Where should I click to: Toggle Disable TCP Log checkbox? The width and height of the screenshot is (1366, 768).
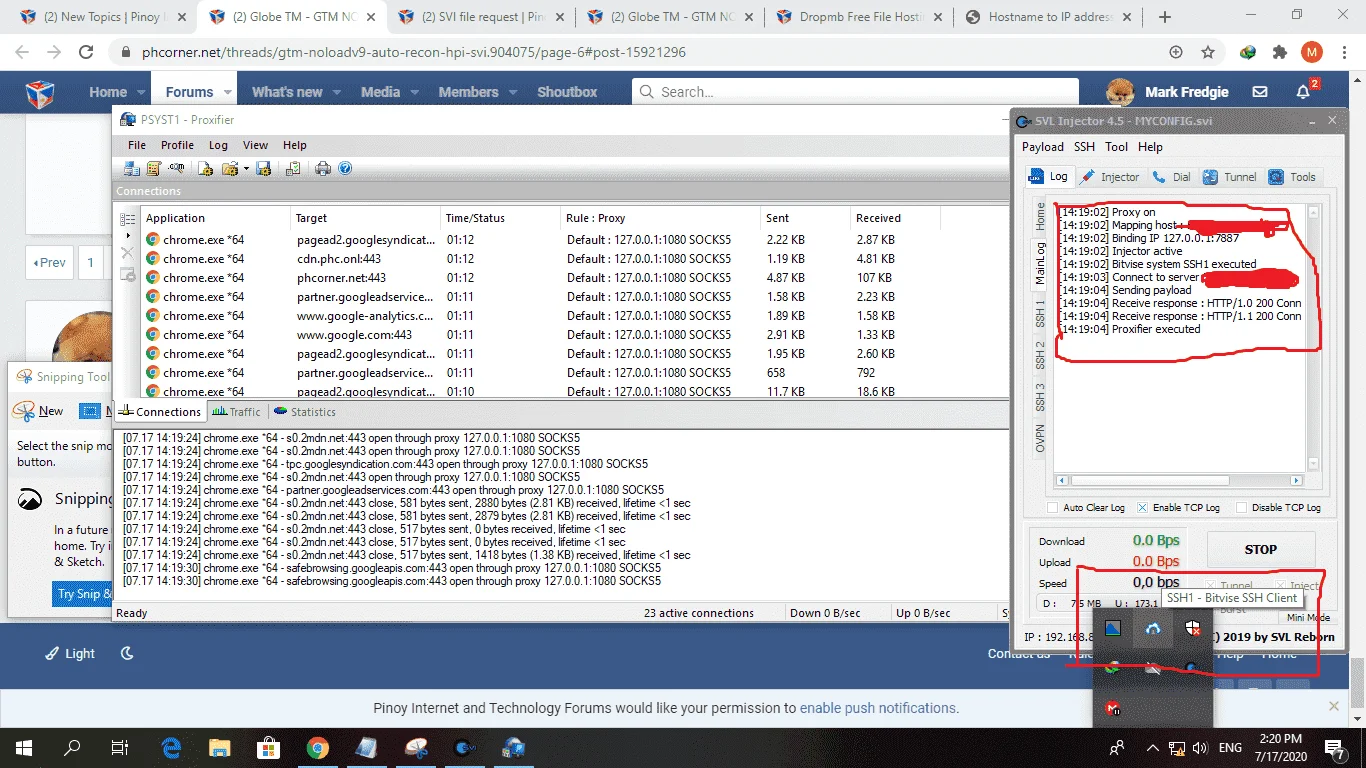[x=1241, y=508]
